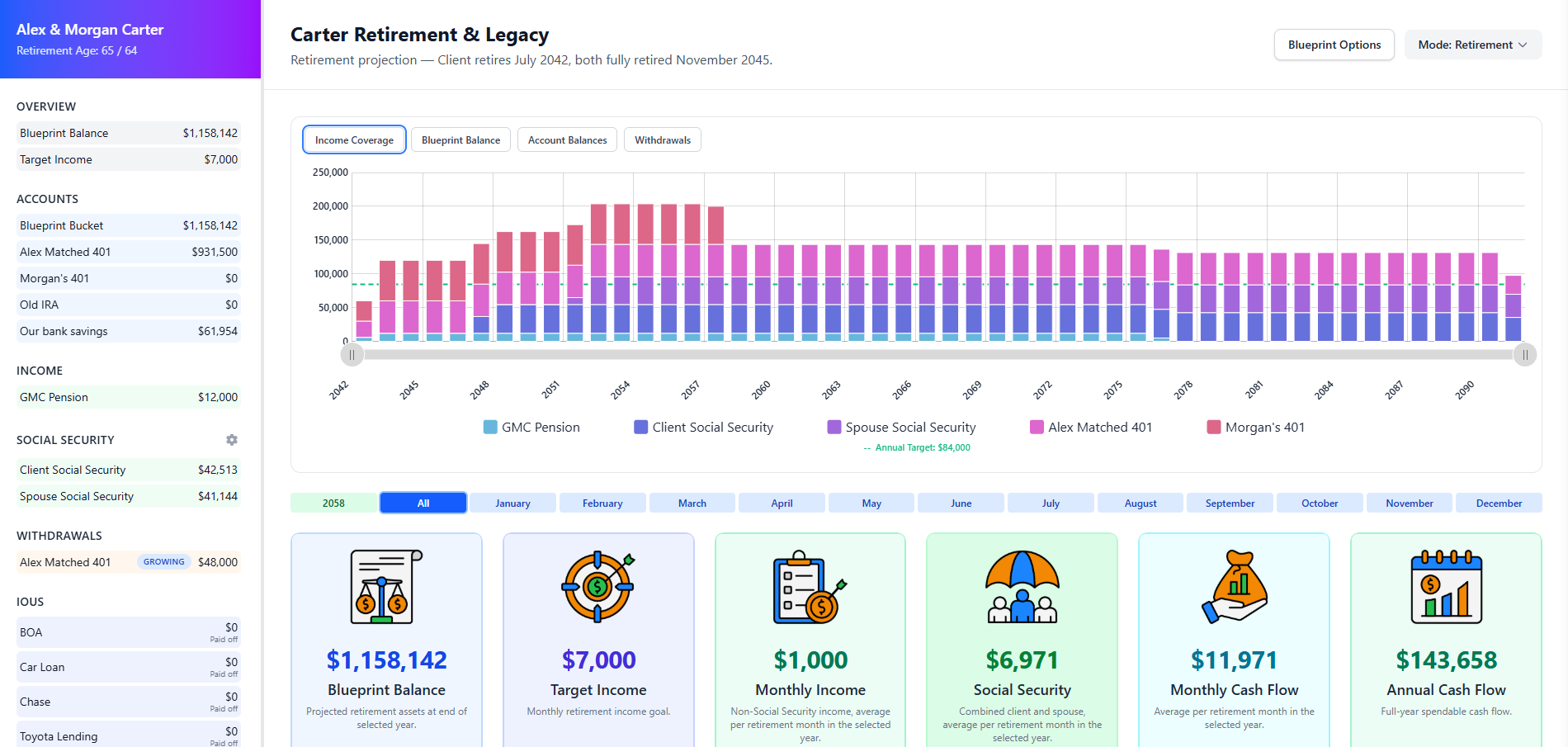Open Social Security settings gear

click(x=232, y=440)
